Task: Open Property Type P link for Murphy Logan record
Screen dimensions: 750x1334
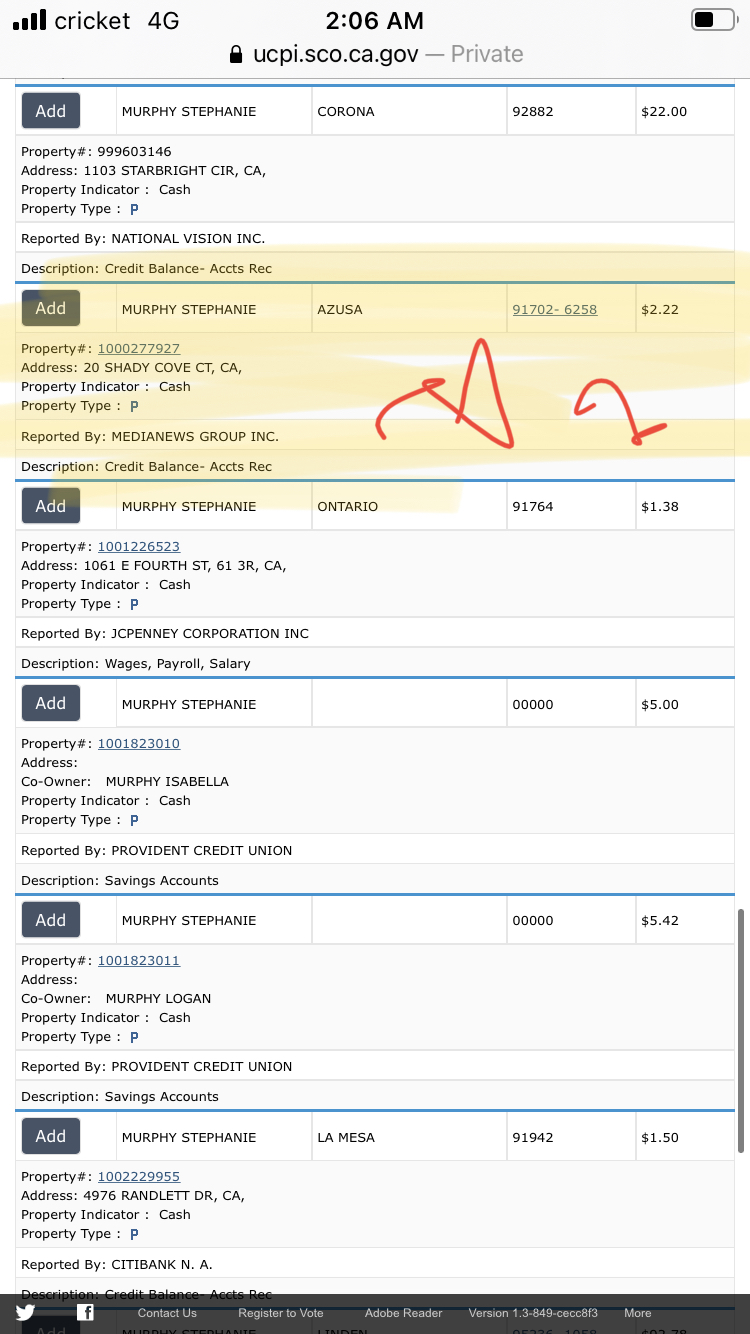Action: 134,1037
